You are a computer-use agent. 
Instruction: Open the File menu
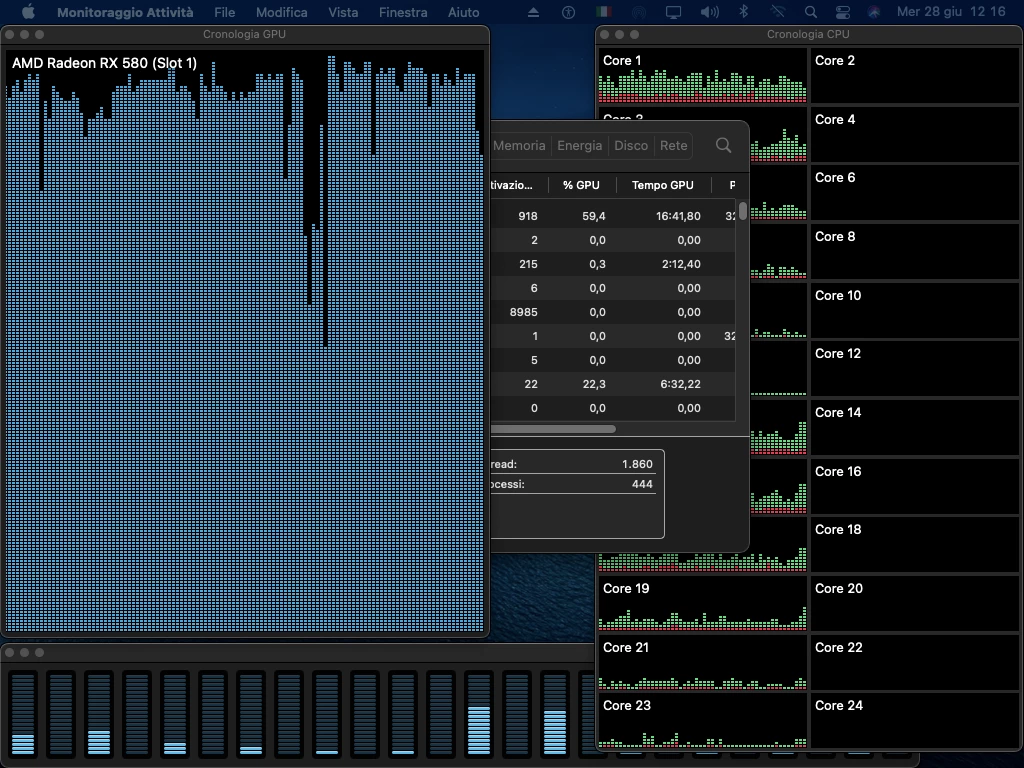(x=224, y=12)
